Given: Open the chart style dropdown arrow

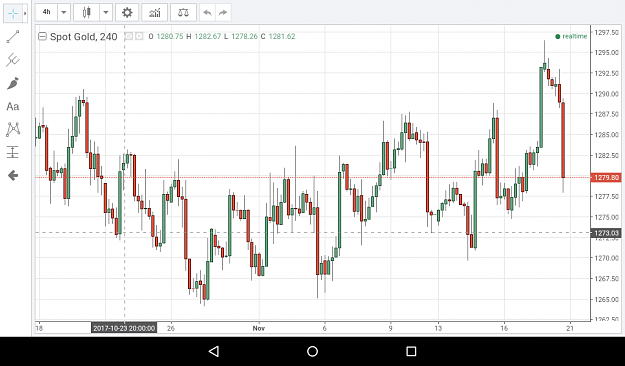Looking at the screenshot, I should pos(106,12).
